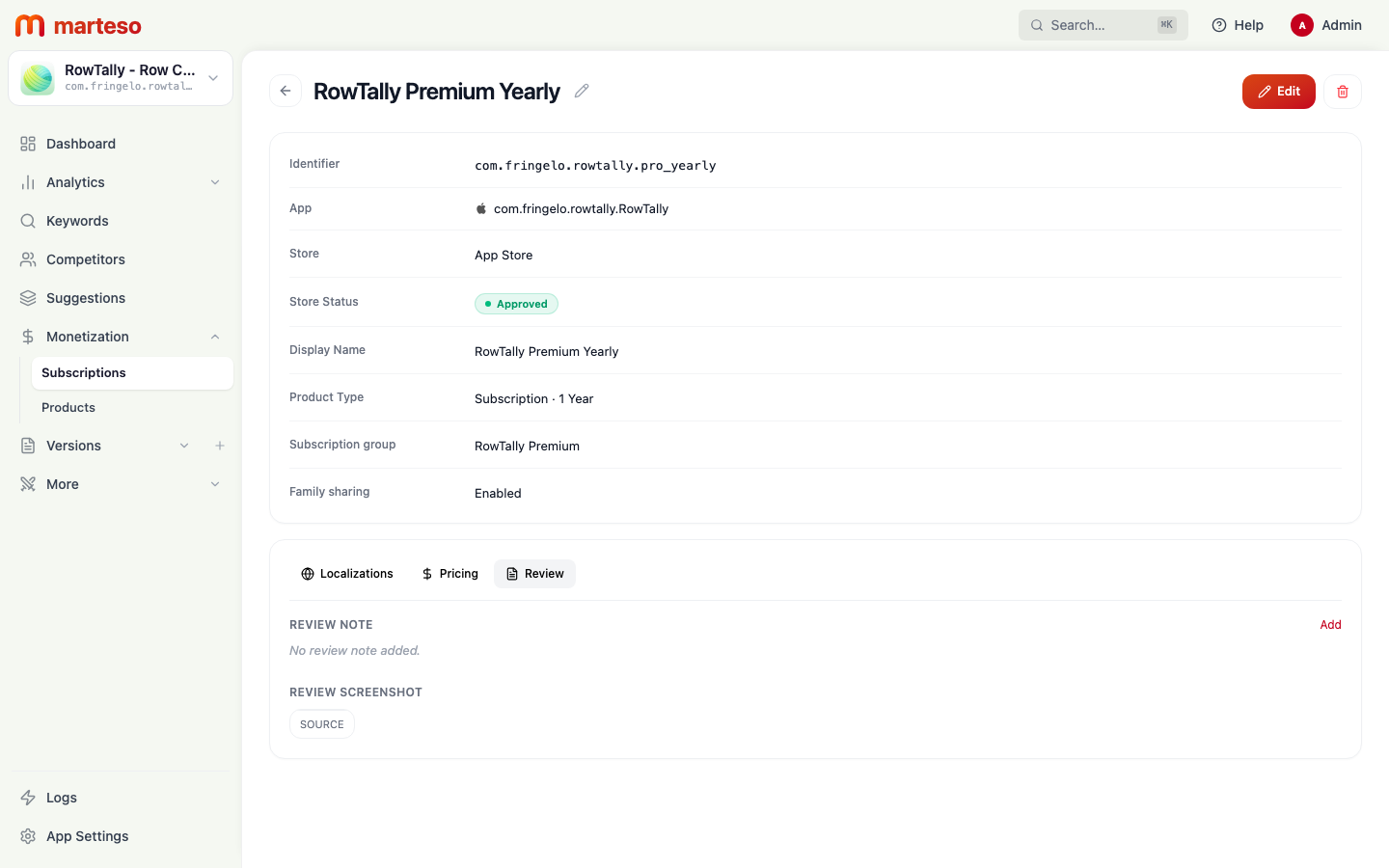Click the com.fringelo.rowtally.RowTally app link
The image size is (1389, 868).
(581, 208)
